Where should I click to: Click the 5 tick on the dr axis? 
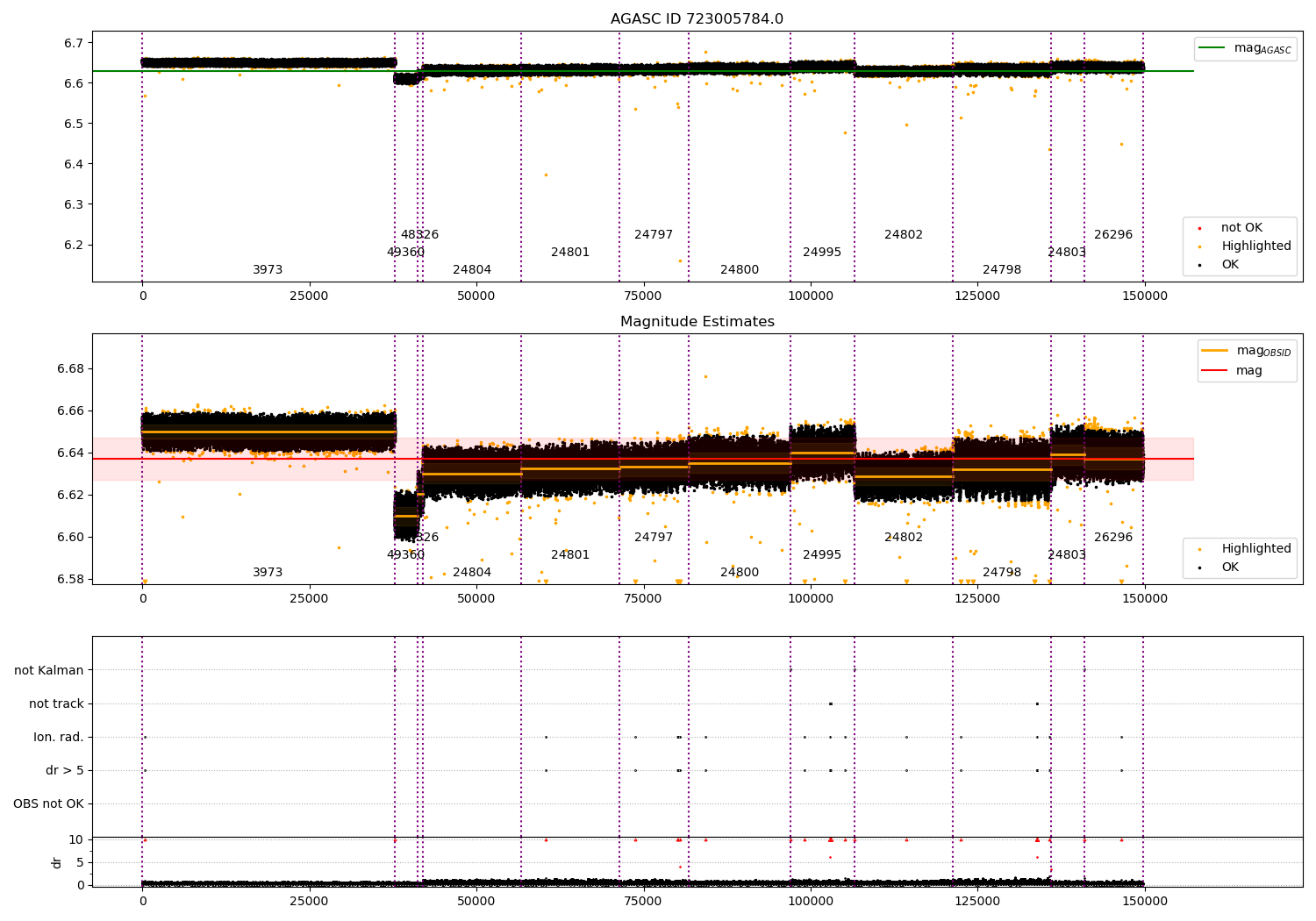click(x=81, y=862)
